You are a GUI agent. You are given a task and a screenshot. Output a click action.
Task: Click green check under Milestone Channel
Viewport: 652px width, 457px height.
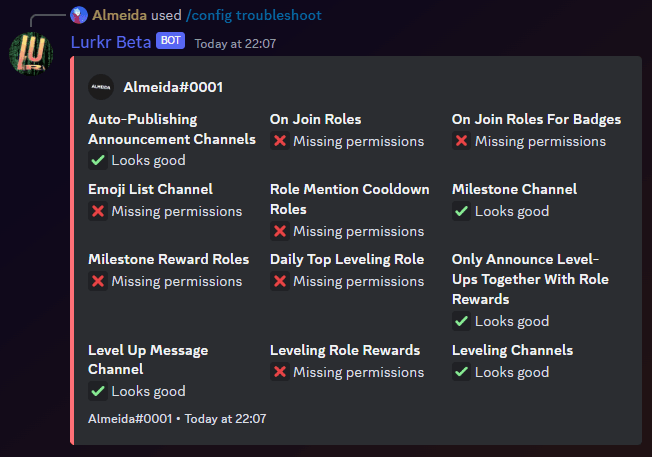click(x=461, y=211)
